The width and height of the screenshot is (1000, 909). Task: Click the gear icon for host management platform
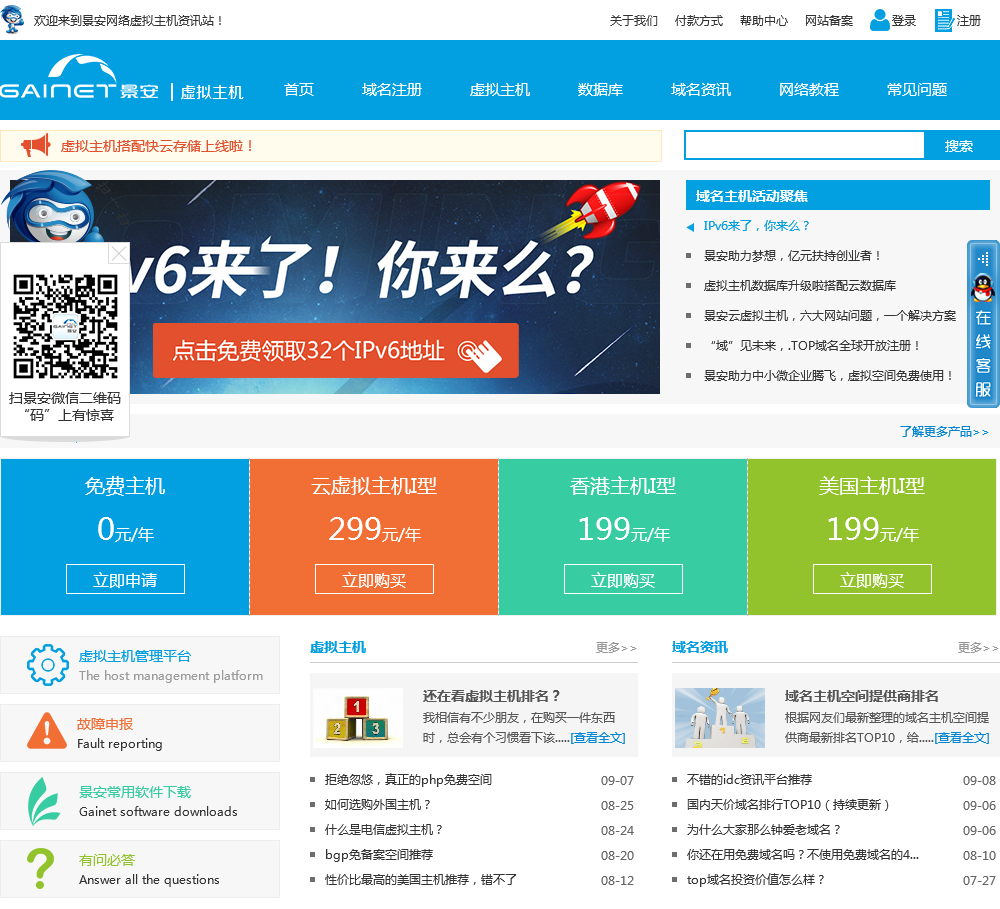click(48, 665)
